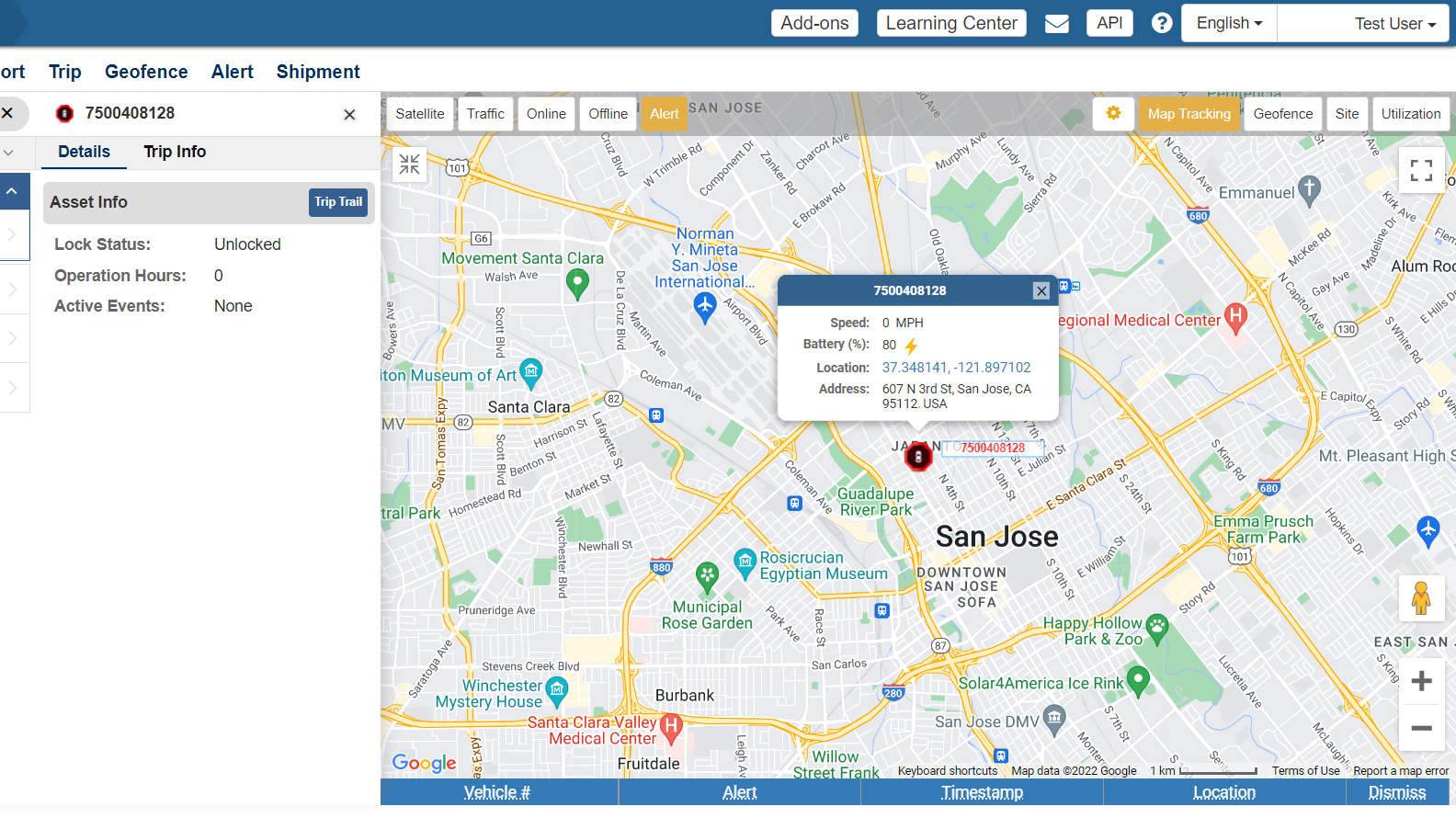1456x818 pixels.
Task: Click the Trip Trail button
Action: 338,202
